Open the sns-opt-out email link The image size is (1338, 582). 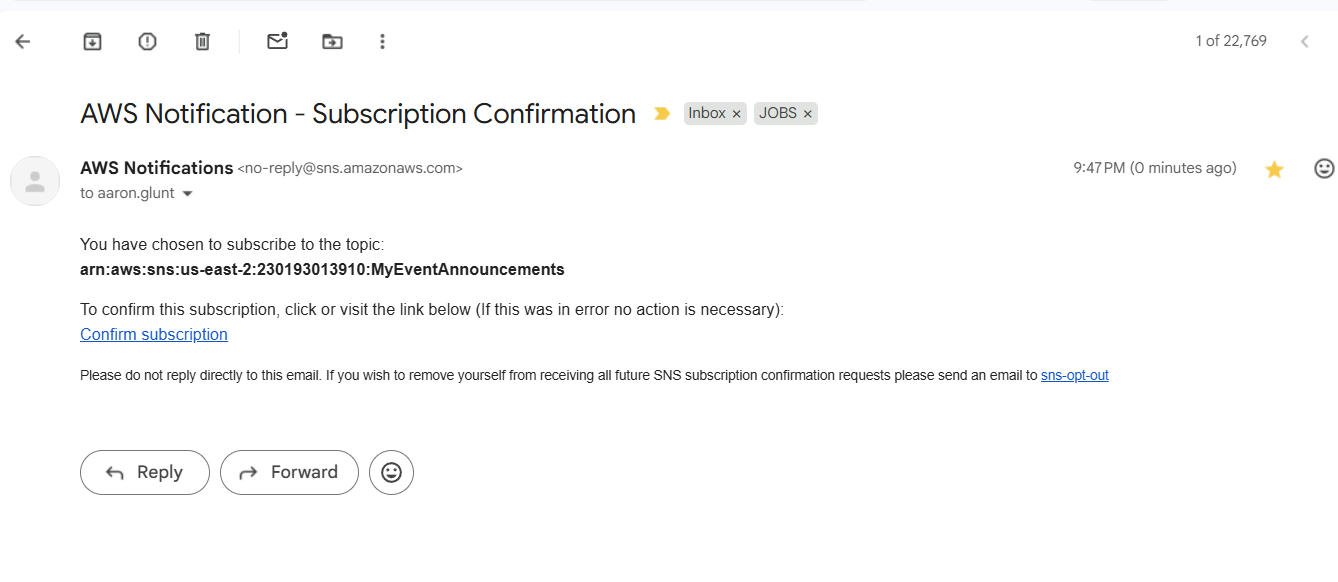[x=1074, y=375]
